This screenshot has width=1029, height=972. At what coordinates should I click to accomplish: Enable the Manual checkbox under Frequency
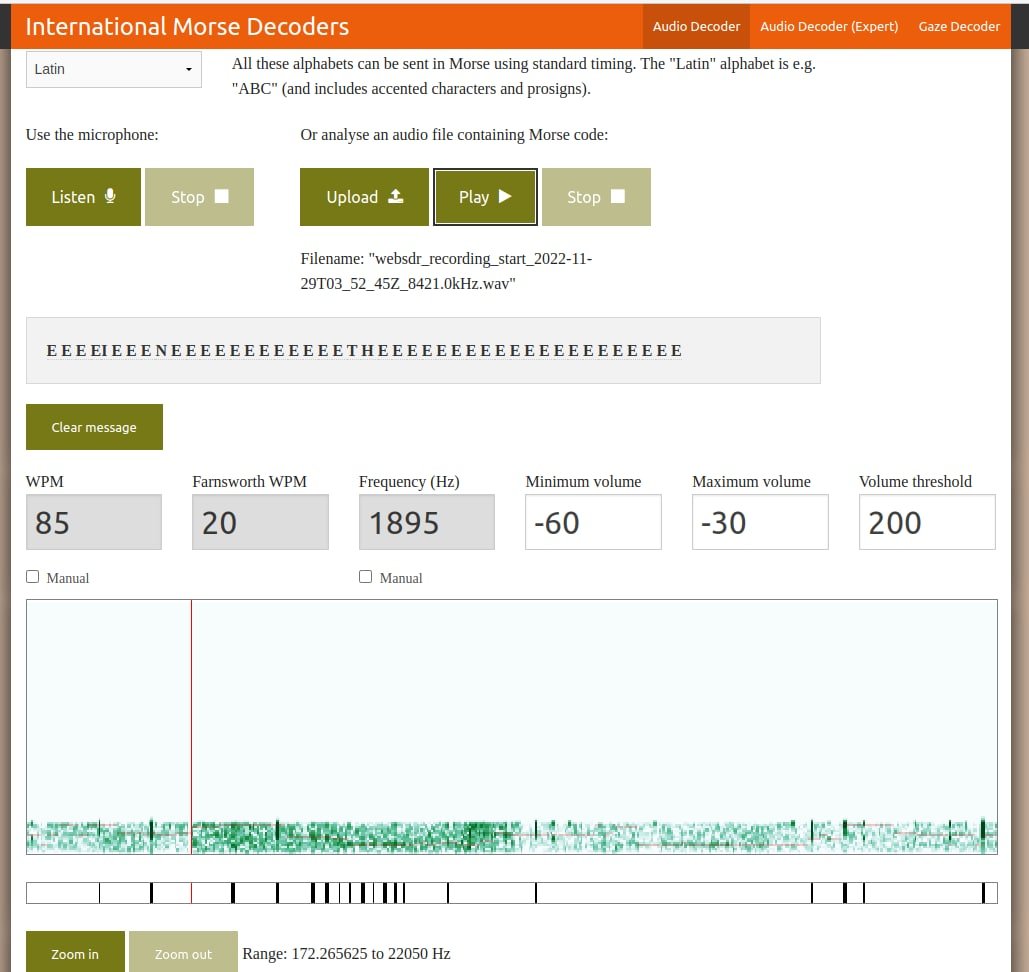366,576
